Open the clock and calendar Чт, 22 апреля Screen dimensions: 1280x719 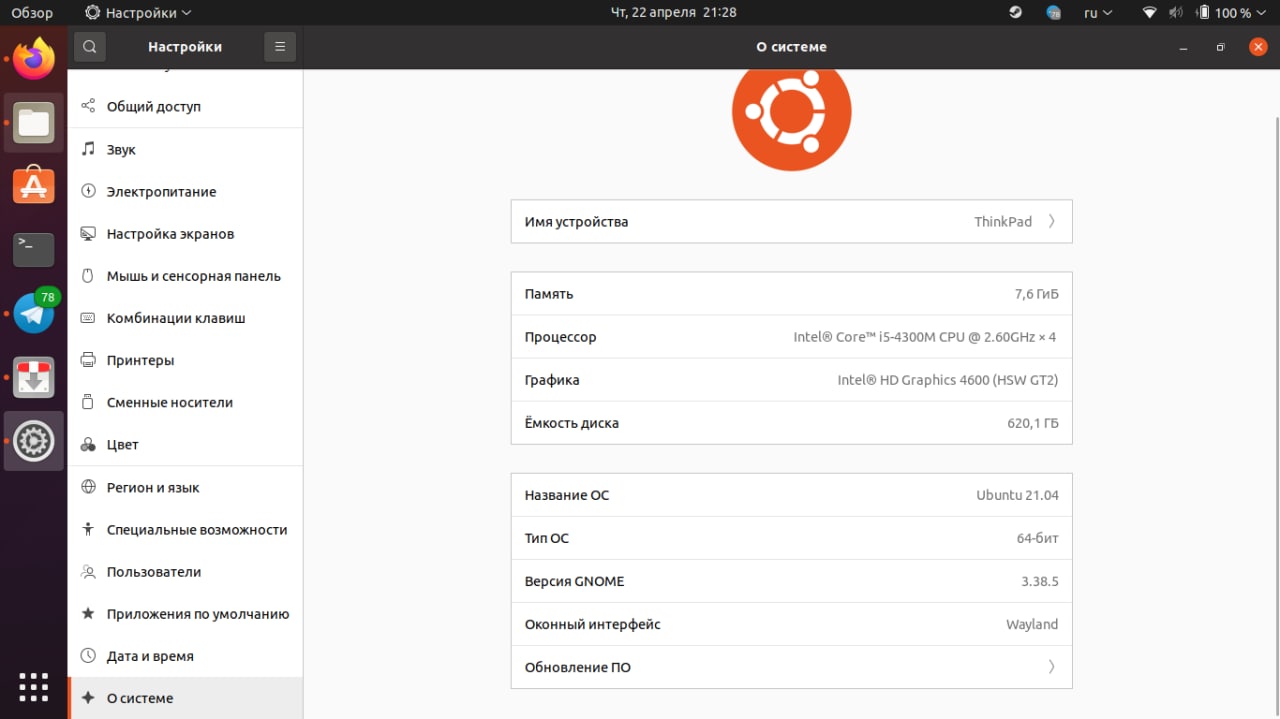(673, 13)
